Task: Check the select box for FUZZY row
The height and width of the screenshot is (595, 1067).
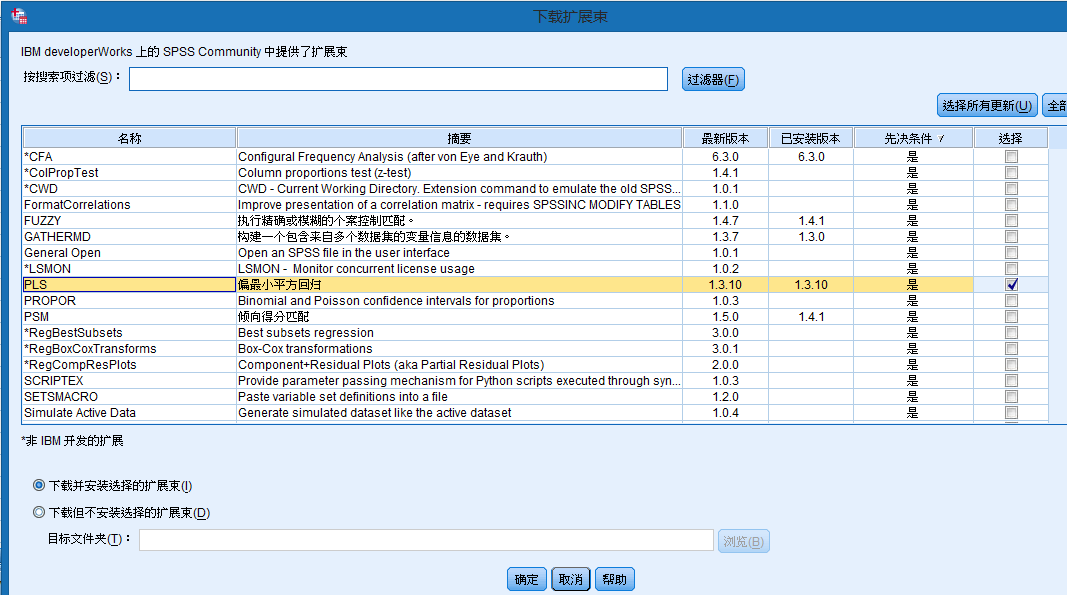Action: (1011, 221)
